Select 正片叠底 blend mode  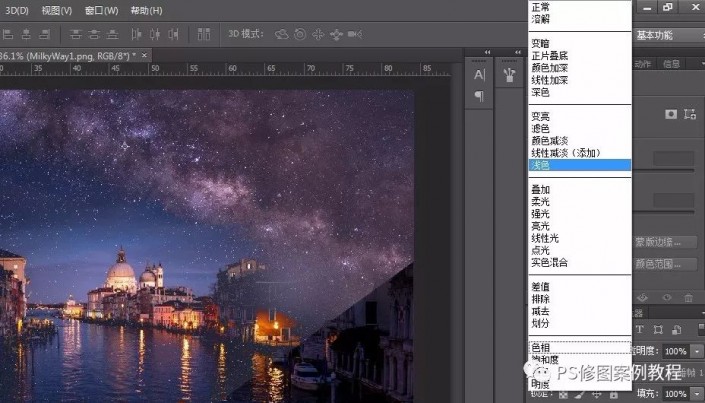click(x=580, y=56)
